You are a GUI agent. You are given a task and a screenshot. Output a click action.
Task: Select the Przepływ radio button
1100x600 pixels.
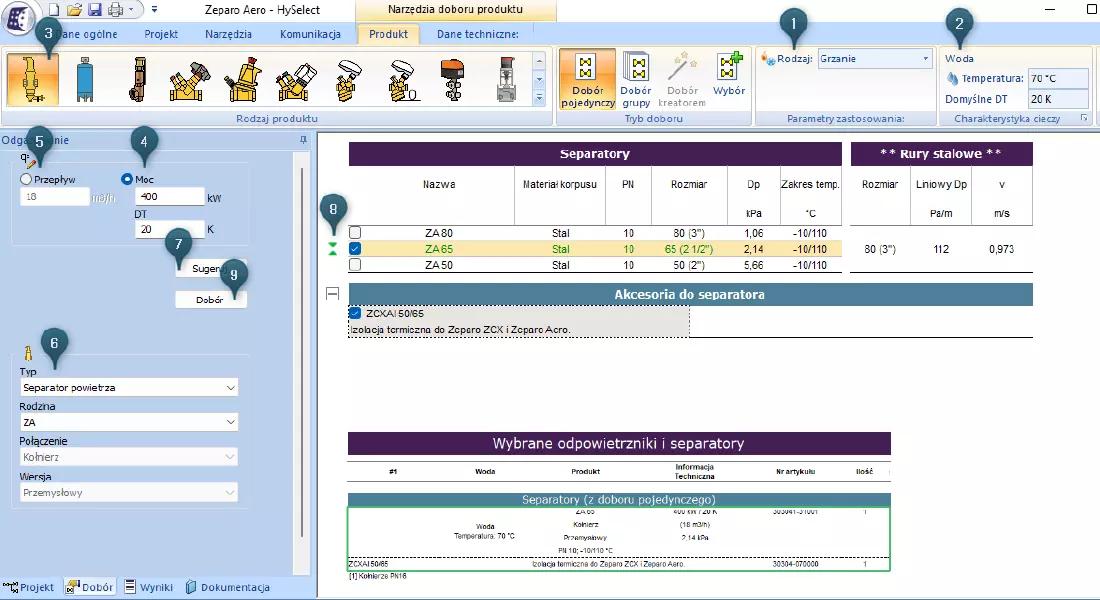coord(26,179)
